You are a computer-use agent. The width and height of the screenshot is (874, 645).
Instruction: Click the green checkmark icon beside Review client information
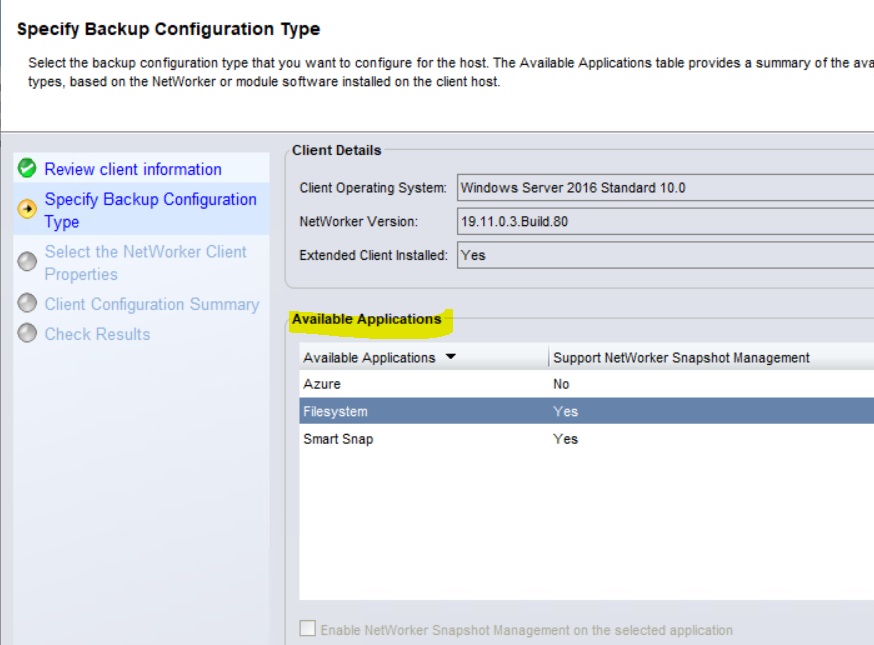click(x=27, y=169)
